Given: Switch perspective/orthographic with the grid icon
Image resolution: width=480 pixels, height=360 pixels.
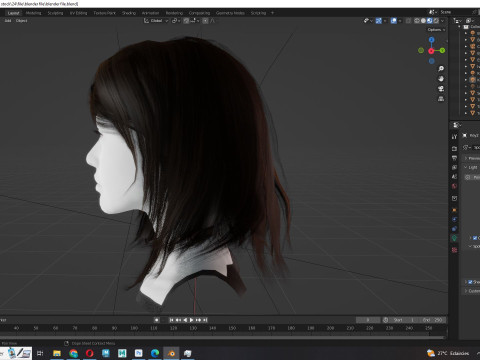Looking at the screenshot, I should point(441,99).
